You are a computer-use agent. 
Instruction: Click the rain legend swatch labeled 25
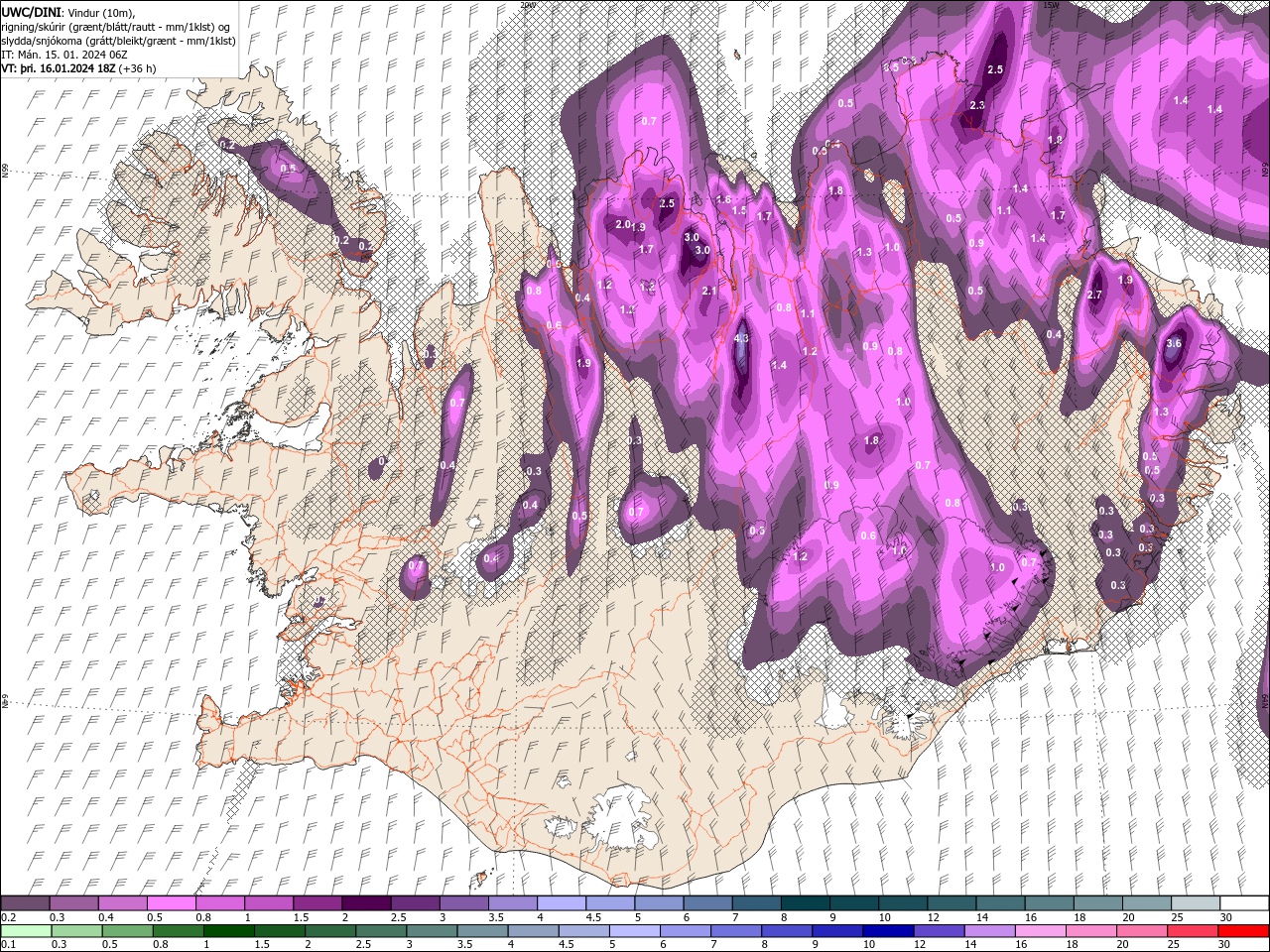pos(1194,930)
